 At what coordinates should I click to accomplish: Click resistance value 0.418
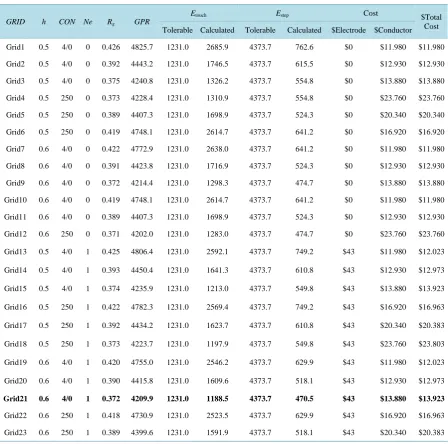pos(111,416)
